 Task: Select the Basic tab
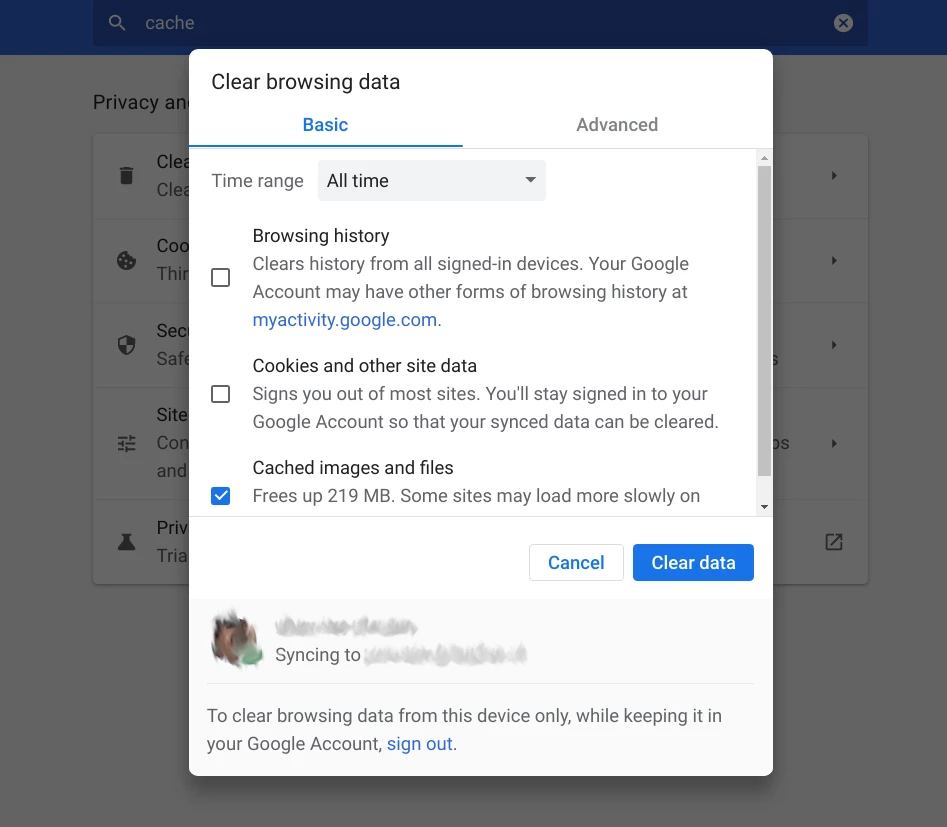click(x=325, y=124)
